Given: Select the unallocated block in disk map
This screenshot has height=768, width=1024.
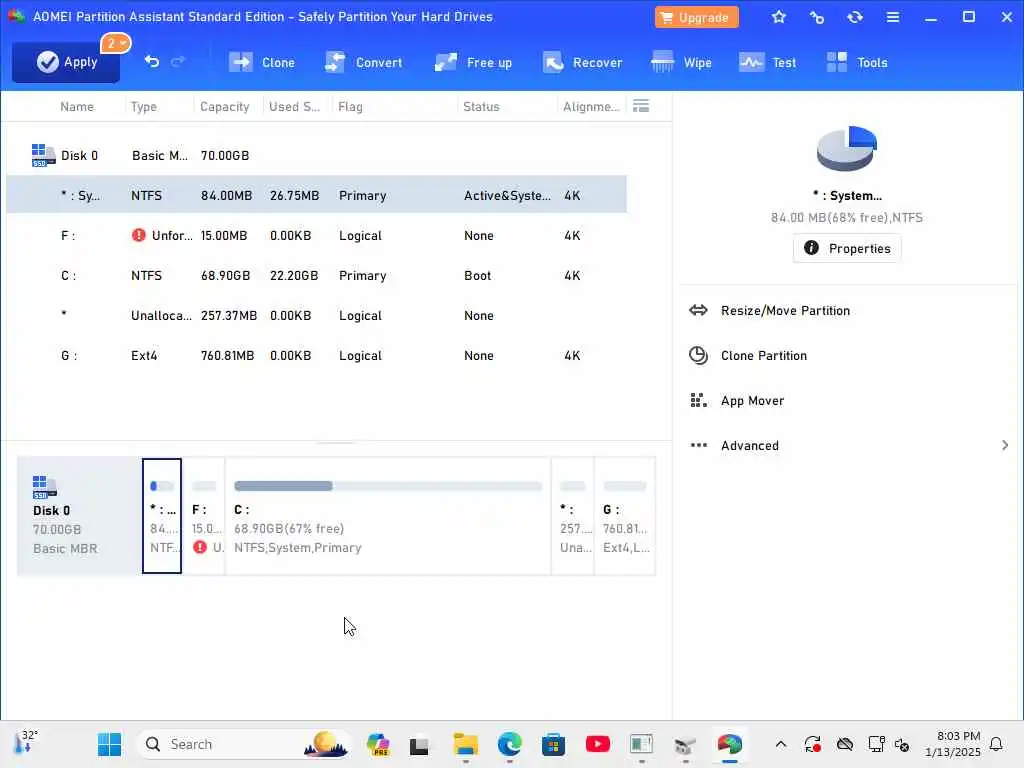Looking at the screenshot, I should pyautogui.click(x=573, y=516).
